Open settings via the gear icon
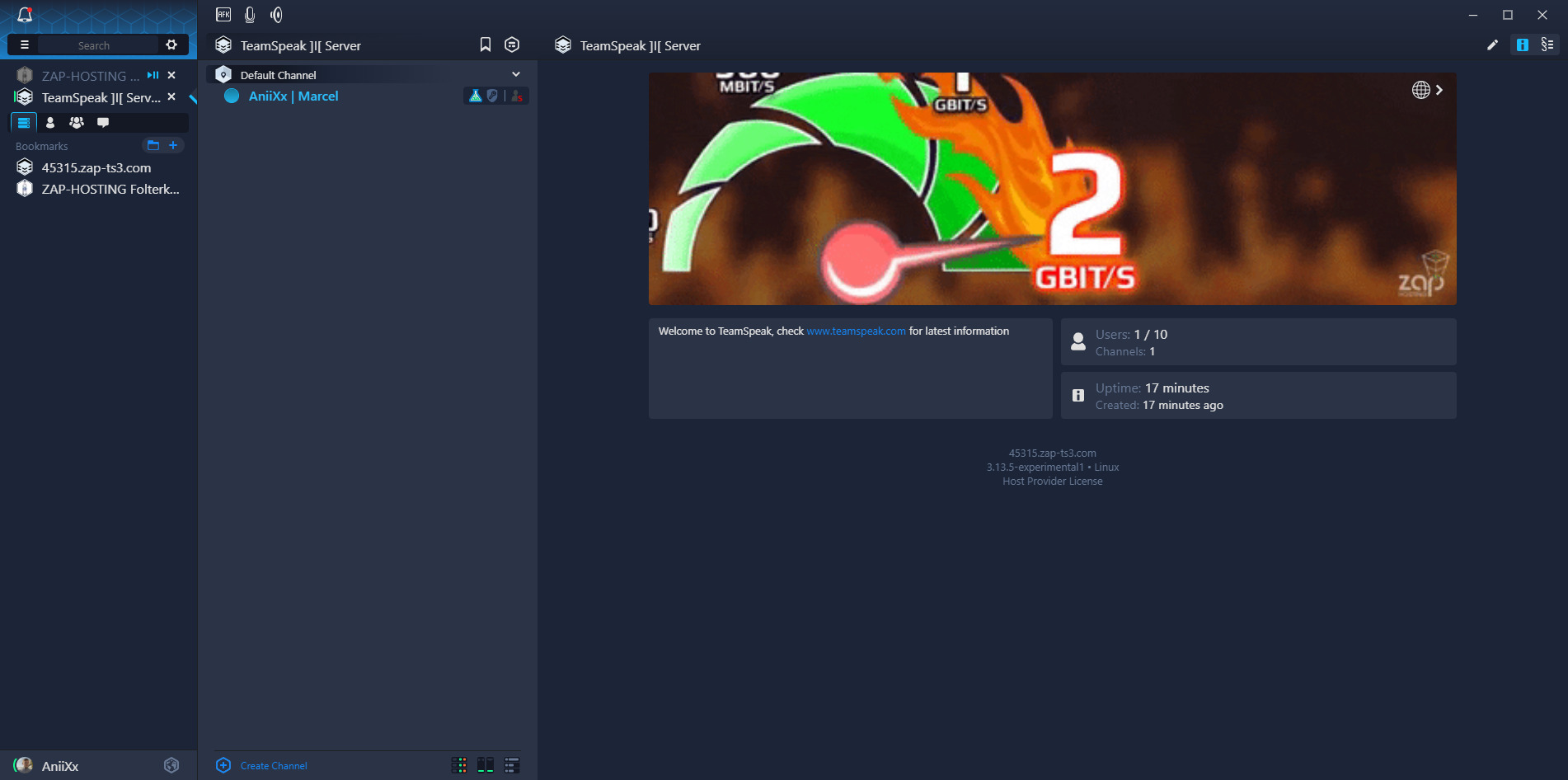The width and height of the screenshot is (1568, 780). tap(171, 45)
